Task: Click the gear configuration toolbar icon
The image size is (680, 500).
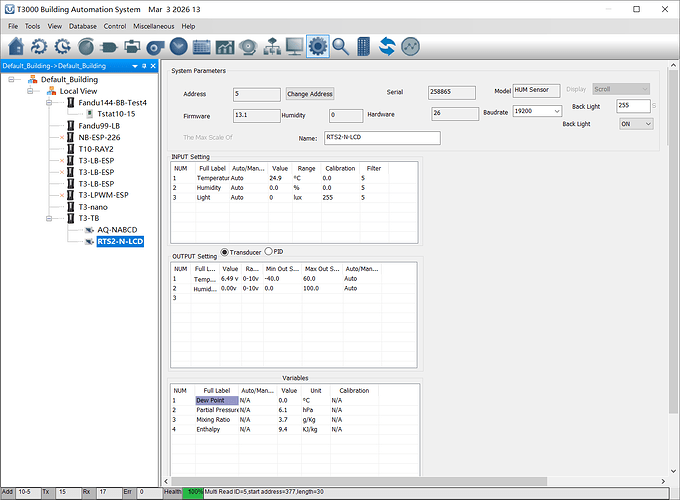Action: (318, 46)
